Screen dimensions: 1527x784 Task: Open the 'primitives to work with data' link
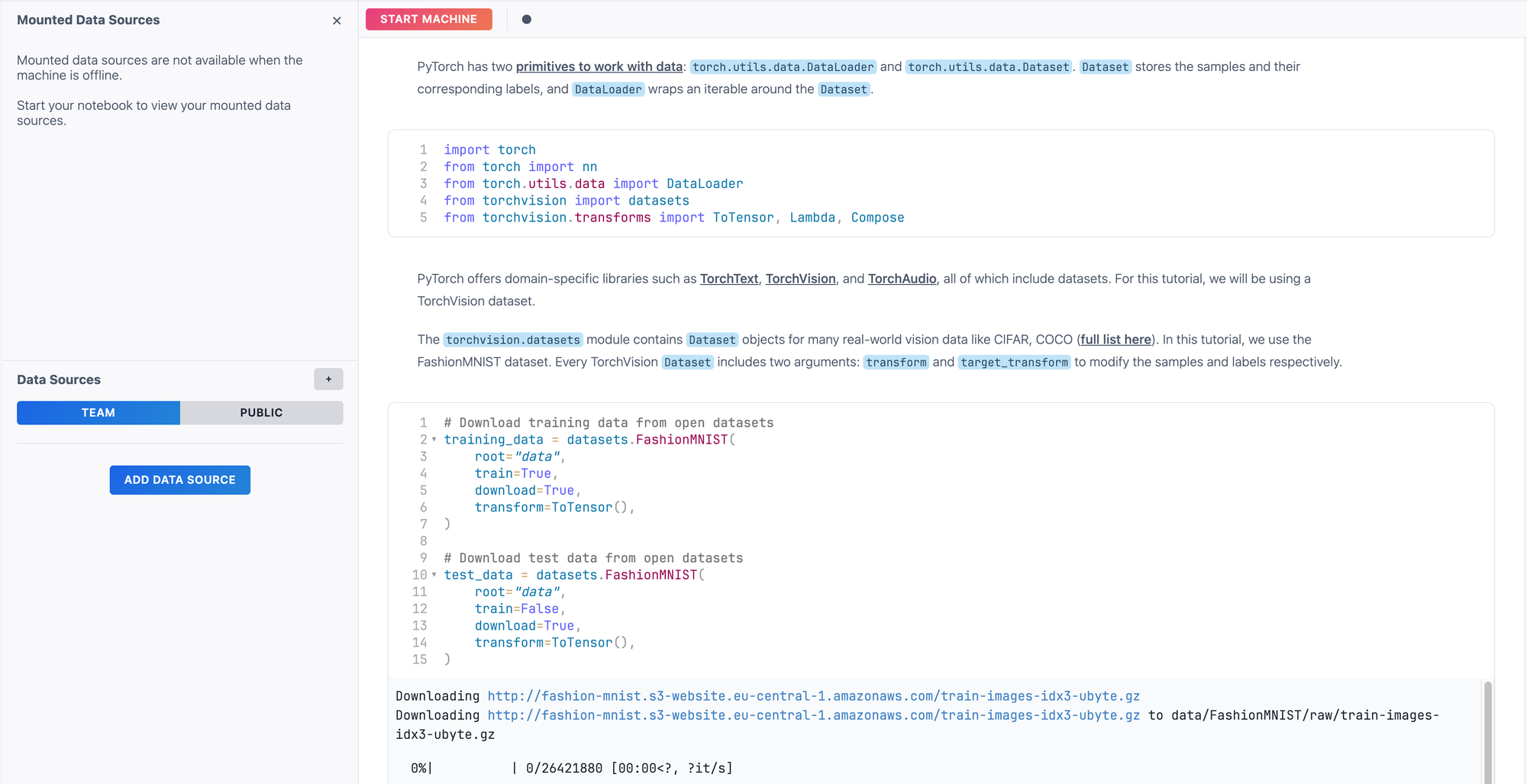599,66
